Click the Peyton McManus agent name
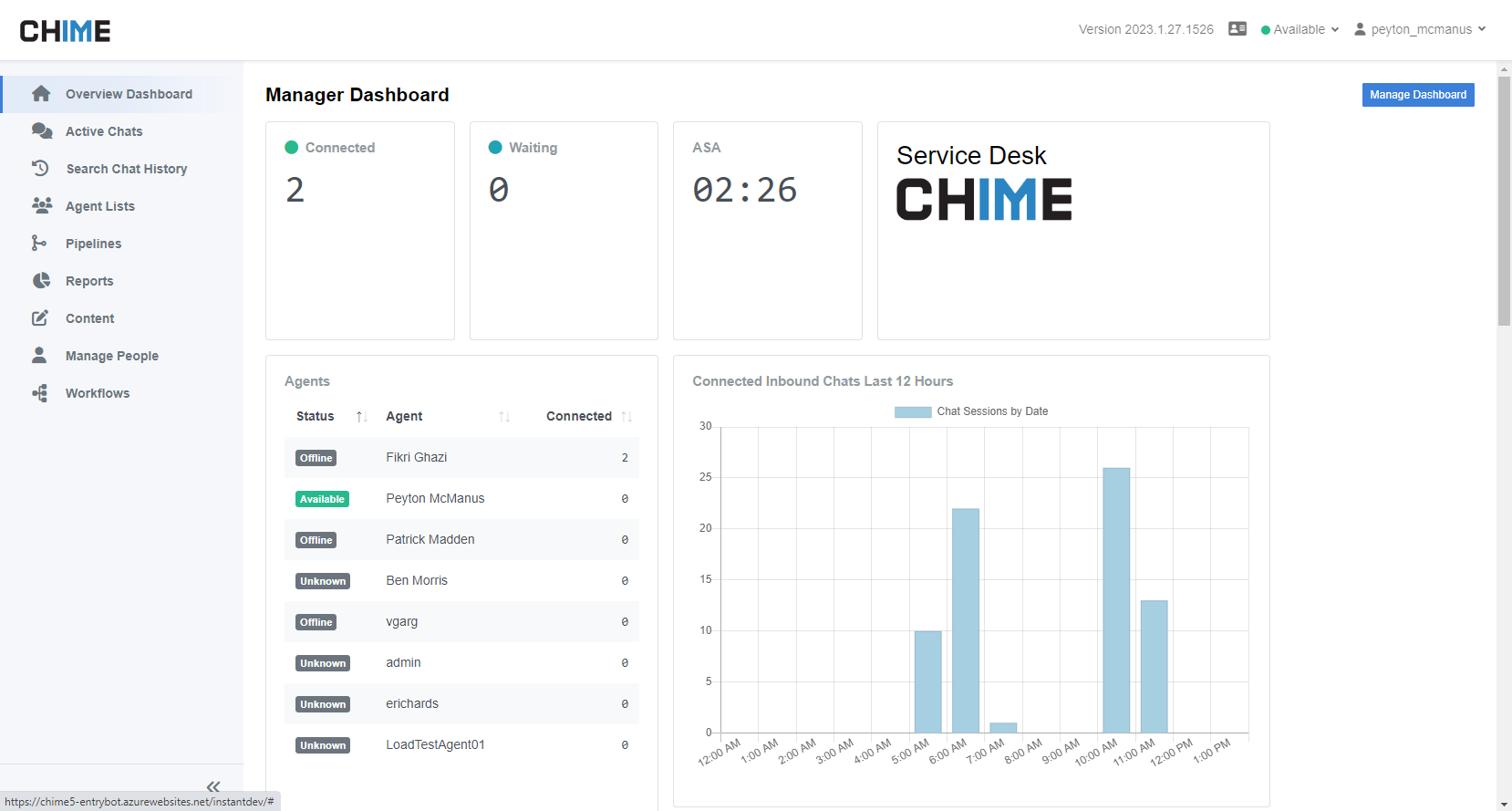Screen dimensions: 1512x811 pos(435,498)
